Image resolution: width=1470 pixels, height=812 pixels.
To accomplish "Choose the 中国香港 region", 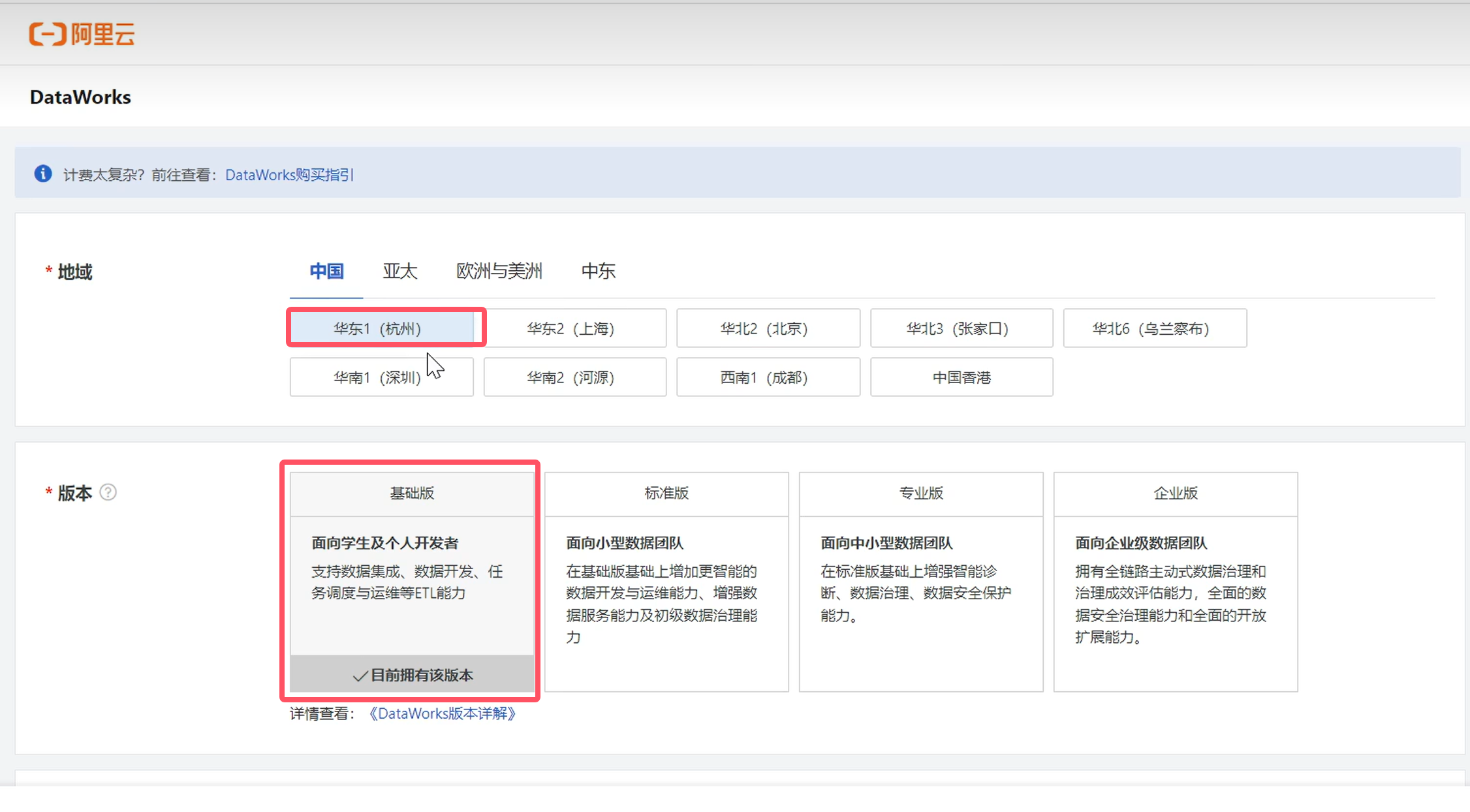I will point(961,377).
